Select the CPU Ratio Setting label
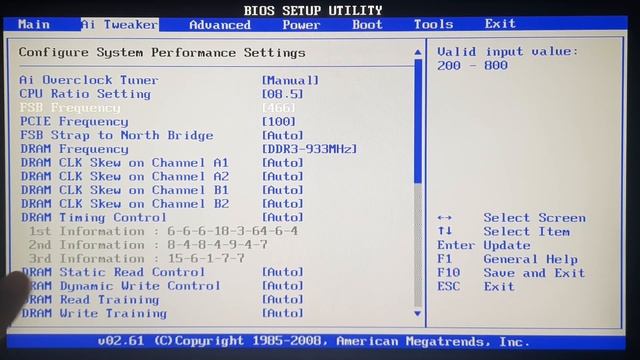The width and height of the screenshot is (640, 360). pos(85,94)
